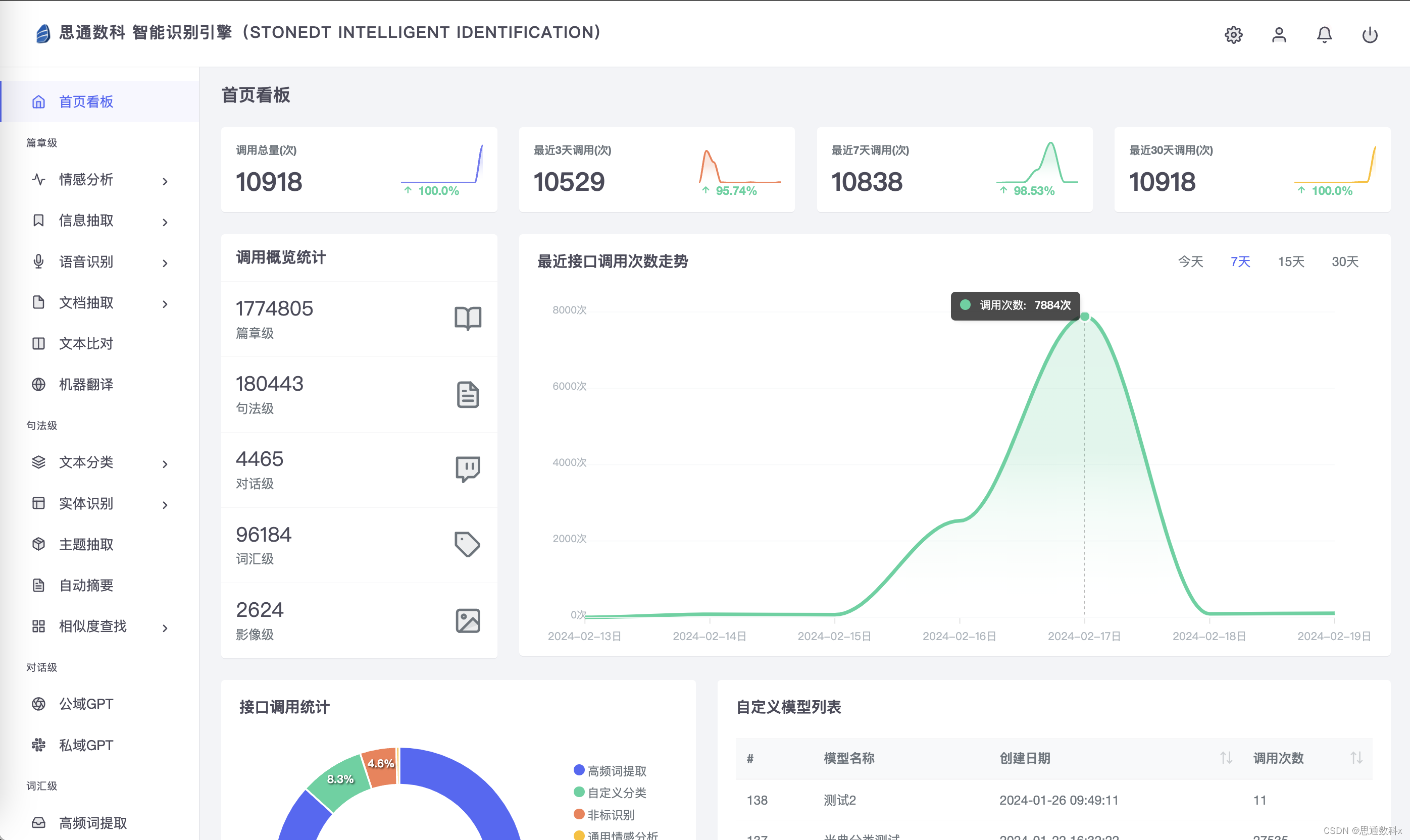Click the 思通数科 logo icon
1410x840 pixels.
pyautogui.click(x=43, y=33)
